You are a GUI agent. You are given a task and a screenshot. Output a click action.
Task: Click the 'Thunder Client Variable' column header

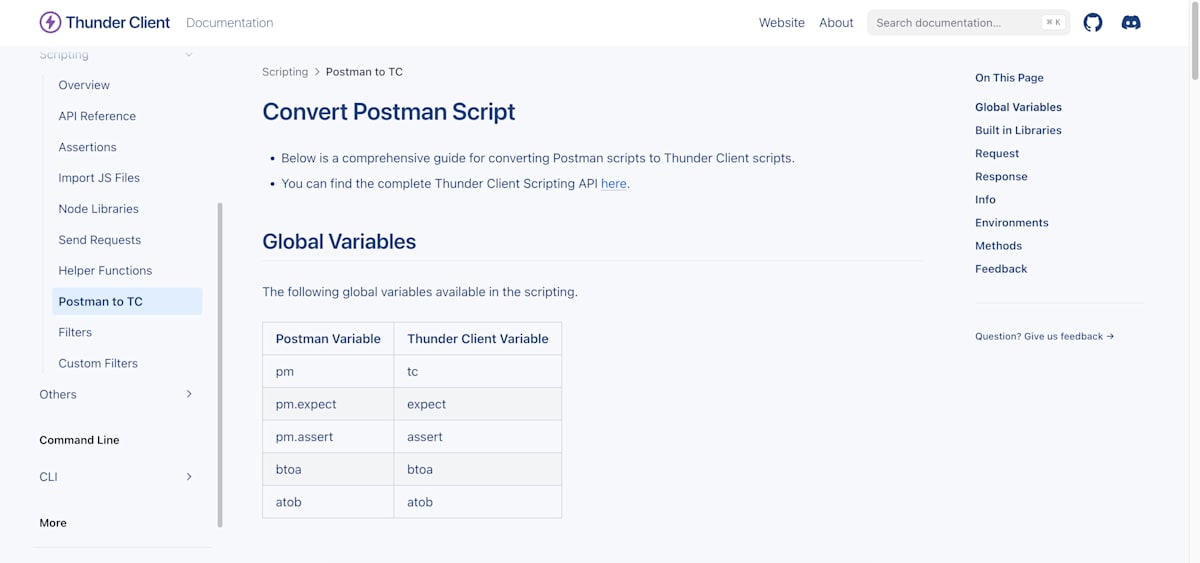pos(478,339)
